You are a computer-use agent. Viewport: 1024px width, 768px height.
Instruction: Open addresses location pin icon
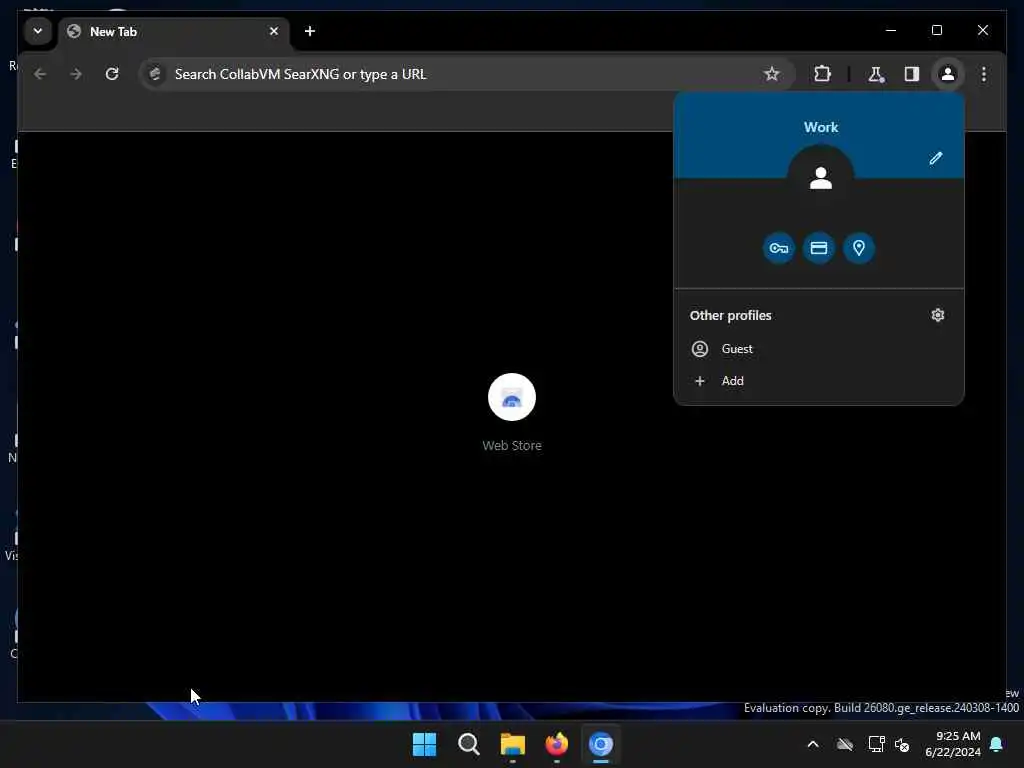click(x=859, y=248)
